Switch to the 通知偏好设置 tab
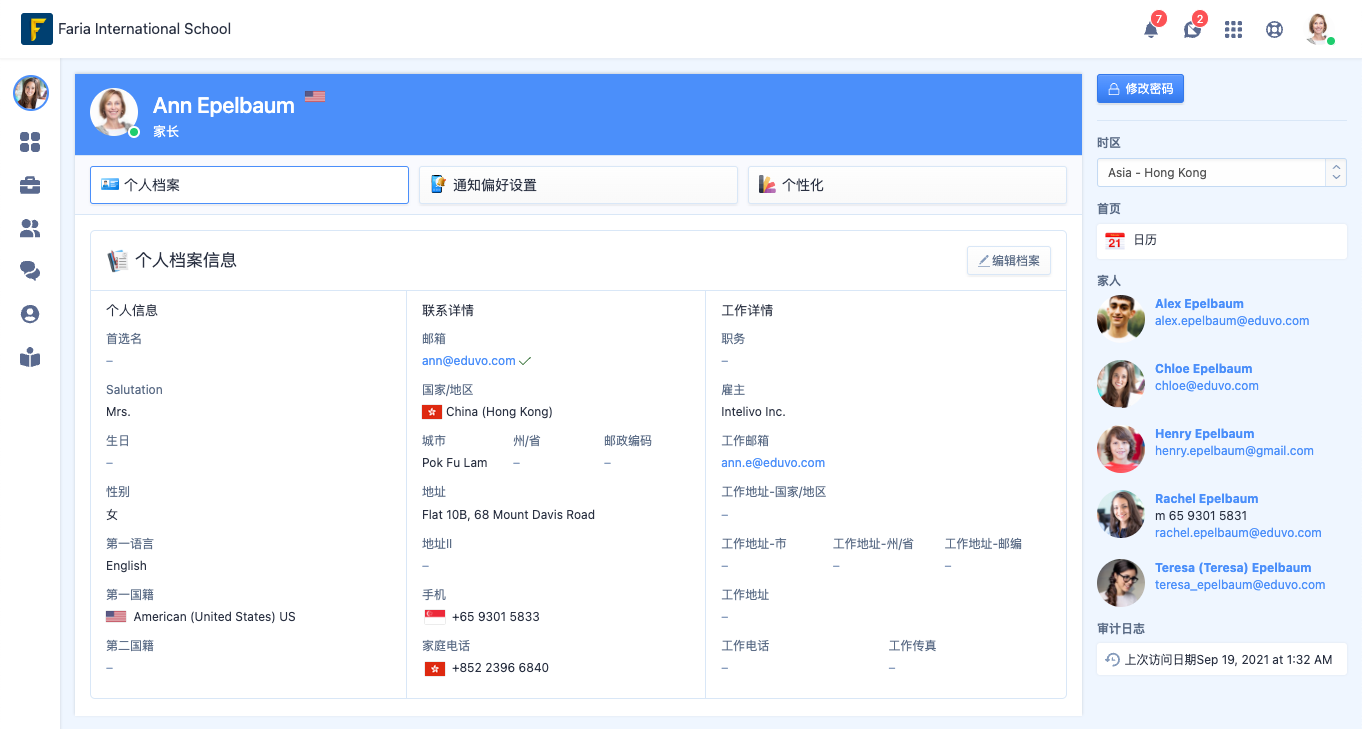This screenshot has height=729, width=1362. pyautogui.click(x=578, y=185)
